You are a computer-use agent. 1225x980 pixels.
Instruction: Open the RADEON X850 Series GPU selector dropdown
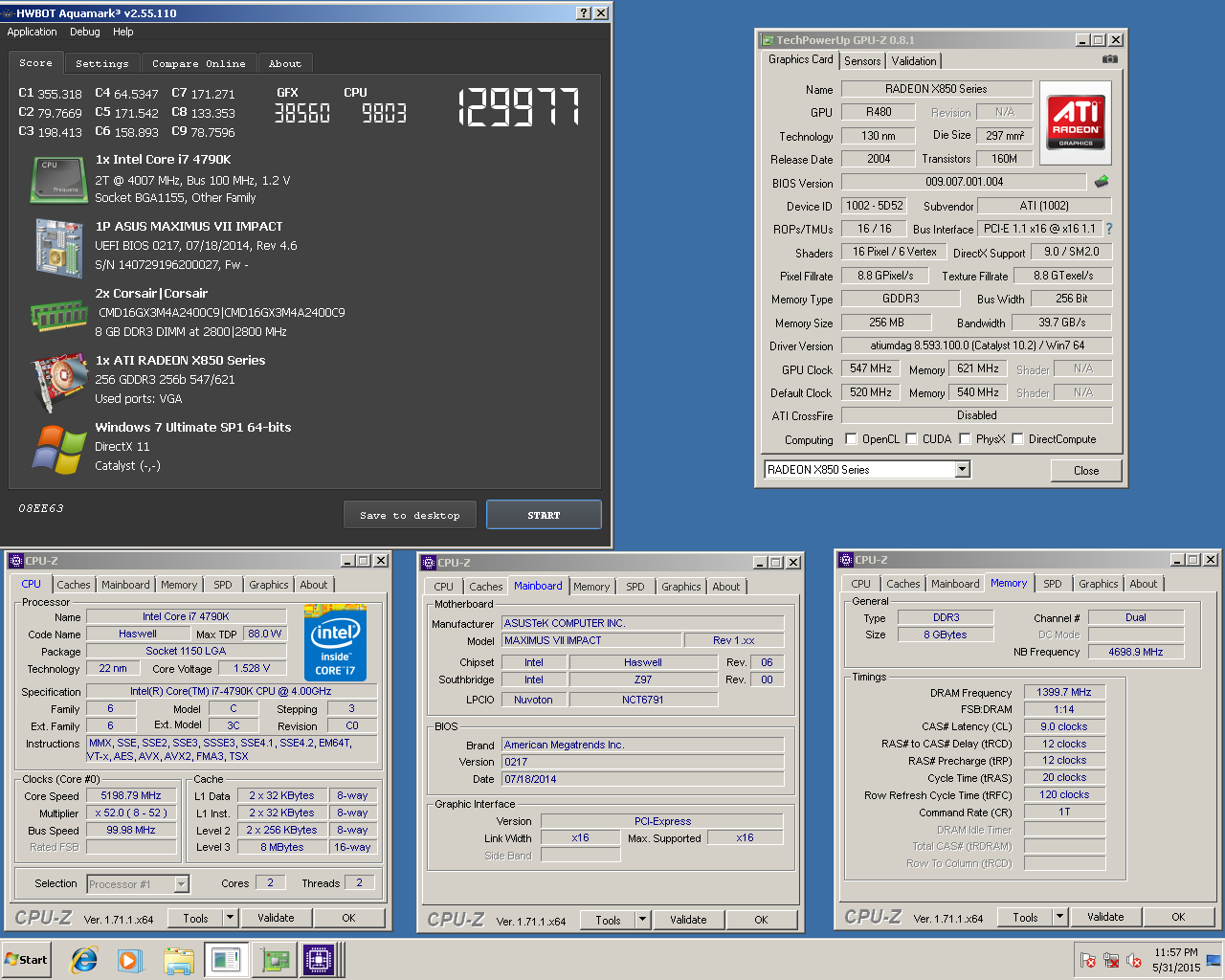963,469
